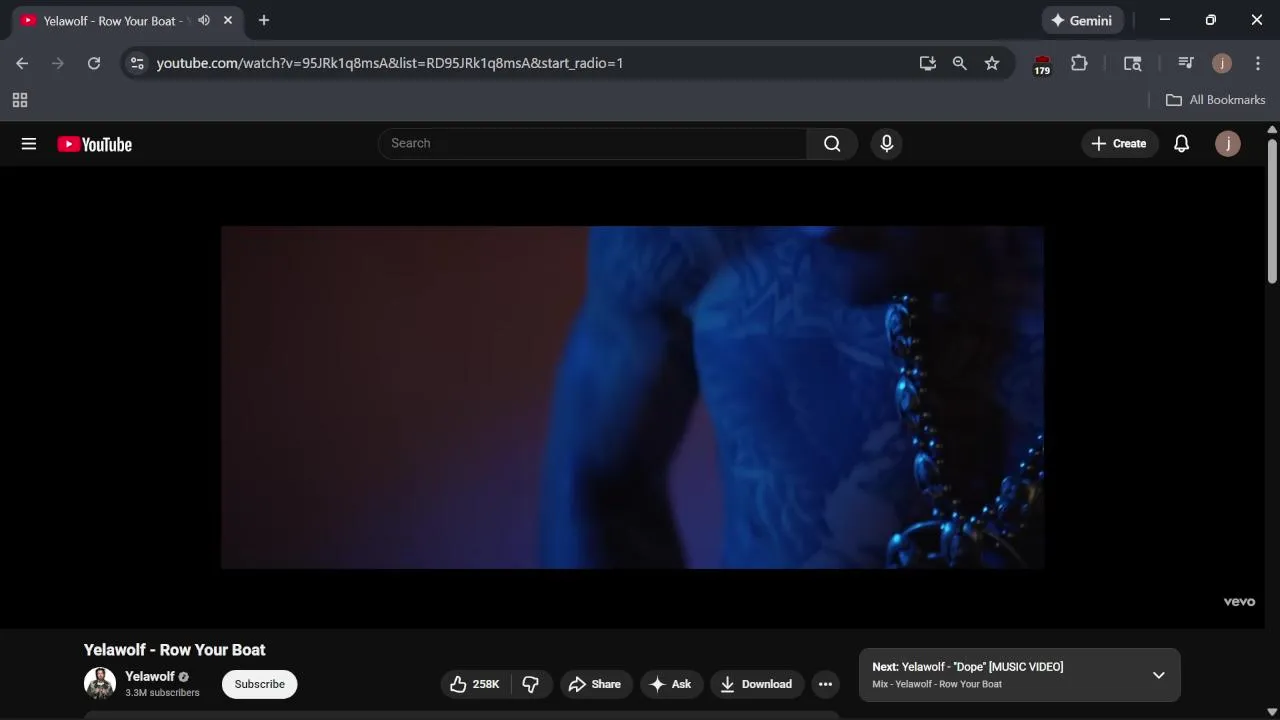
Task: Reload the current page
Action: click(94, 63)
